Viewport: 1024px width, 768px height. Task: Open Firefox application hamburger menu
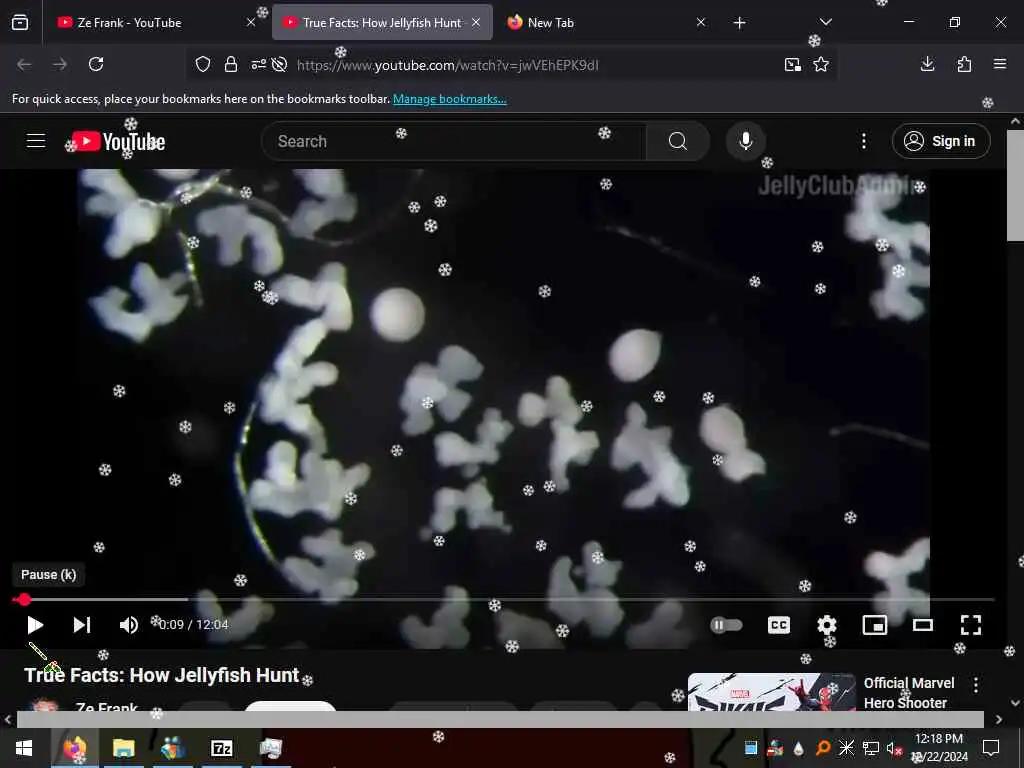pos(1000,64)
